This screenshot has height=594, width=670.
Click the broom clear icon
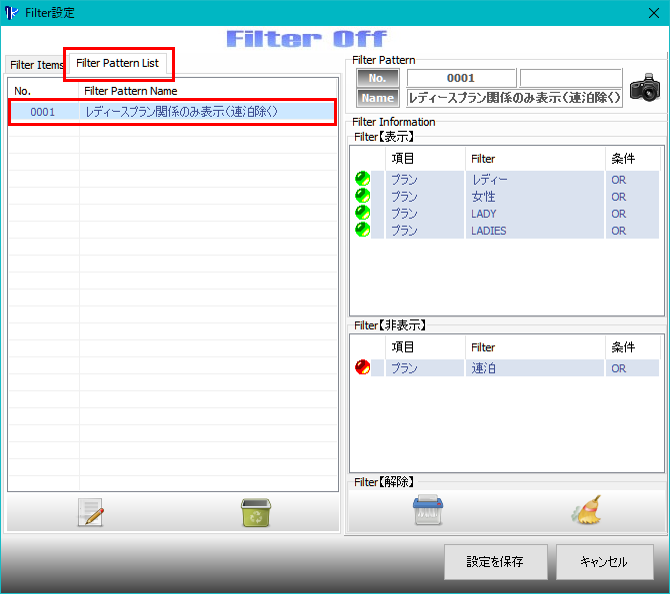pos(586,511)
